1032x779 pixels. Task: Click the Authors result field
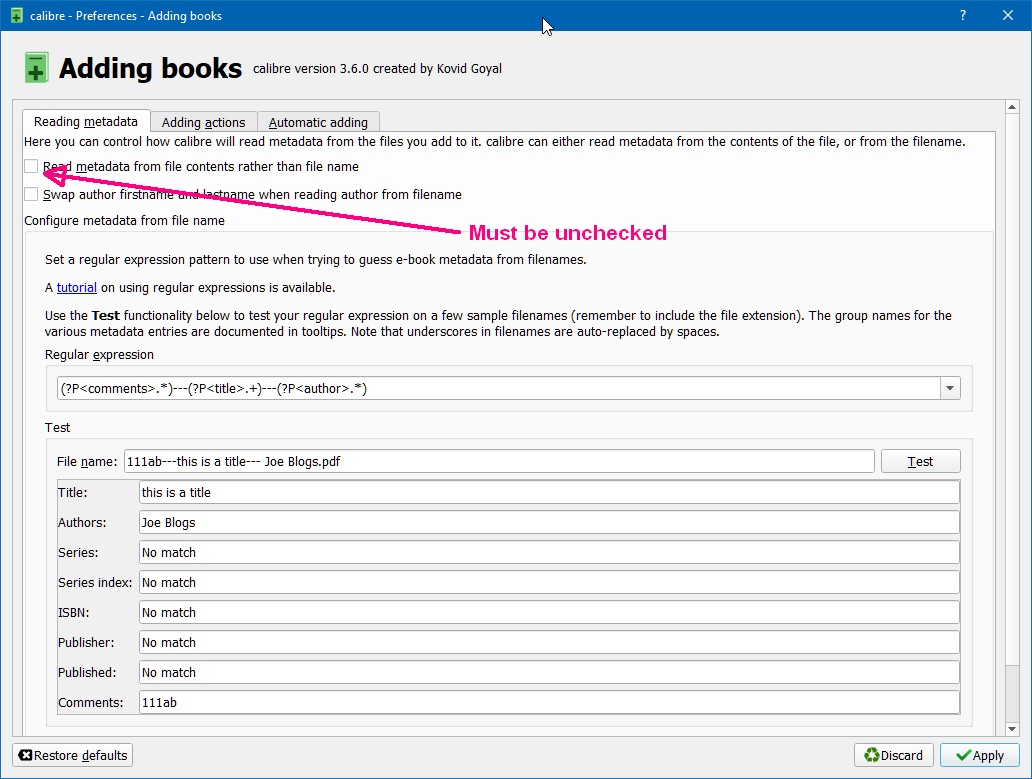point(549,522)
